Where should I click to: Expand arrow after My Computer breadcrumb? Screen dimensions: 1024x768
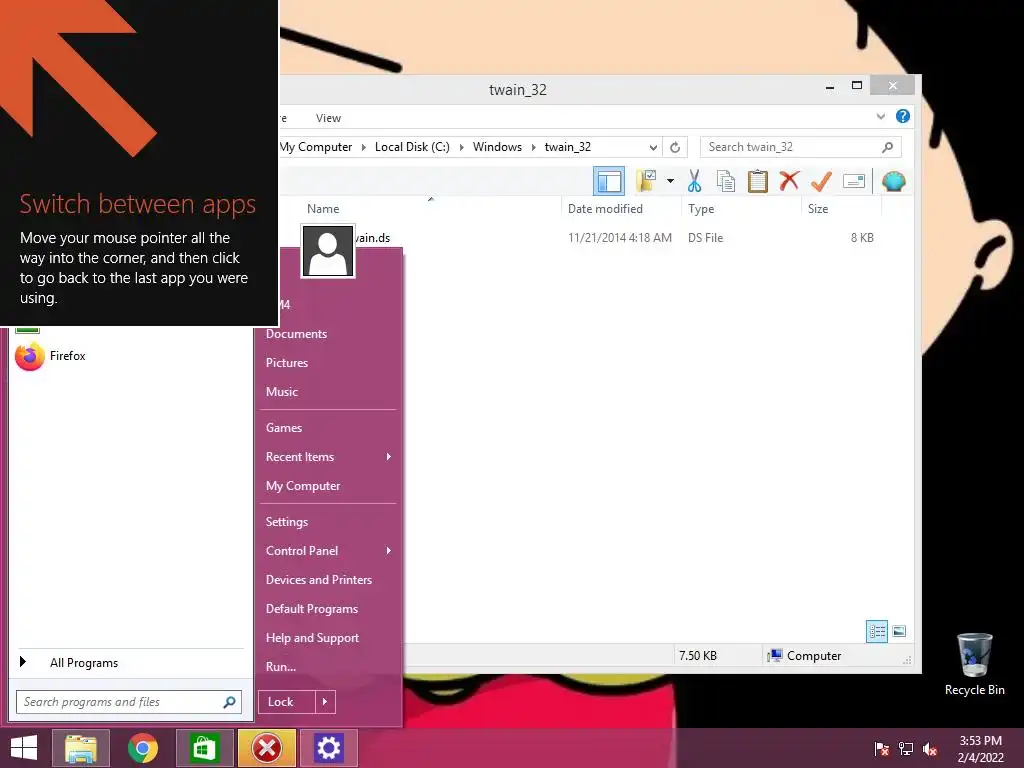(363, 148)
